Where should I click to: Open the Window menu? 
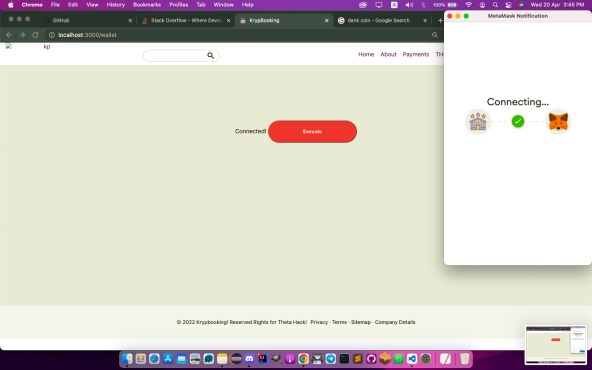pyautogui.click(x=224, y=5)
